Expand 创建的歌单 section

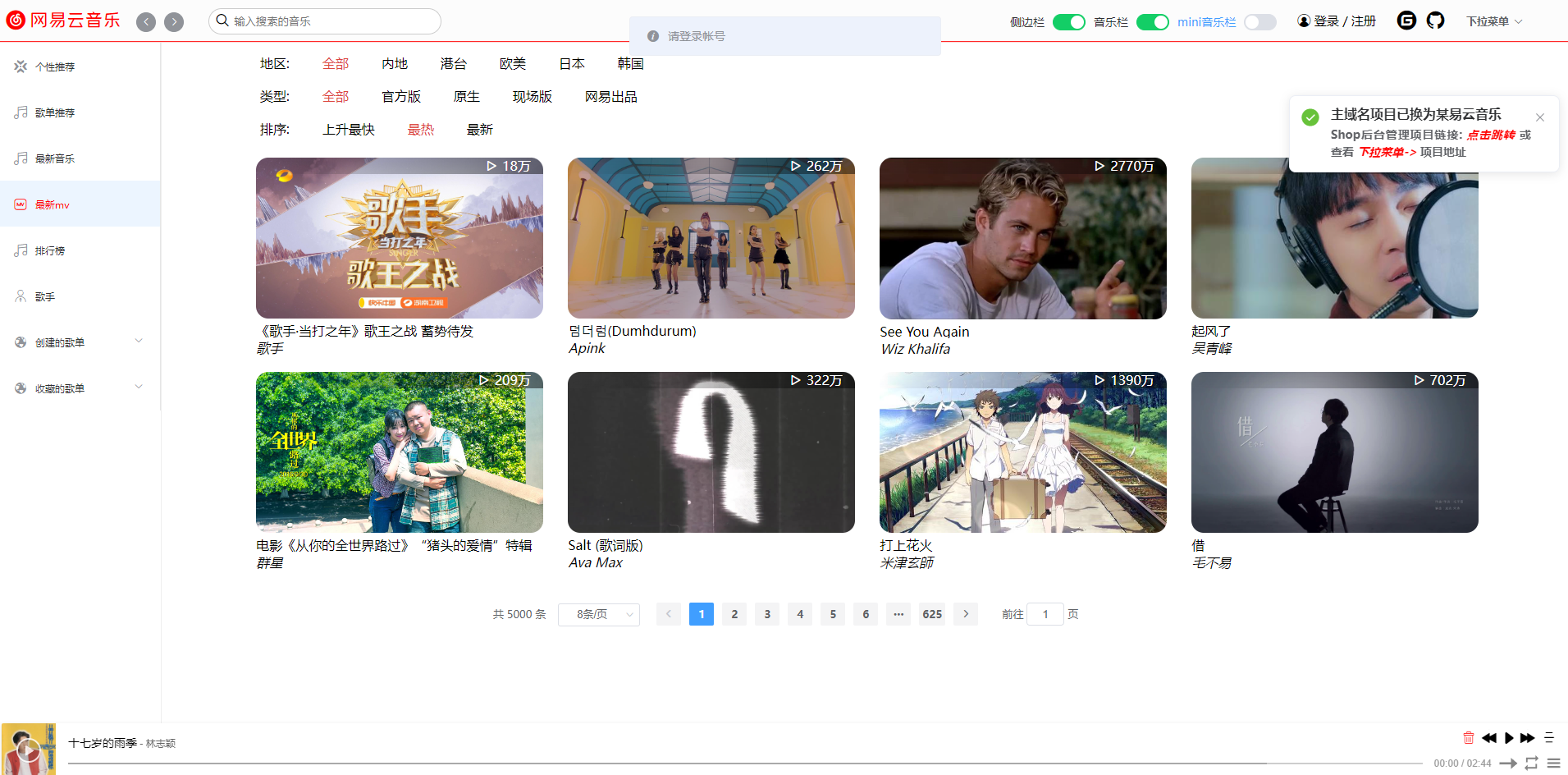(x=80, y=342)
